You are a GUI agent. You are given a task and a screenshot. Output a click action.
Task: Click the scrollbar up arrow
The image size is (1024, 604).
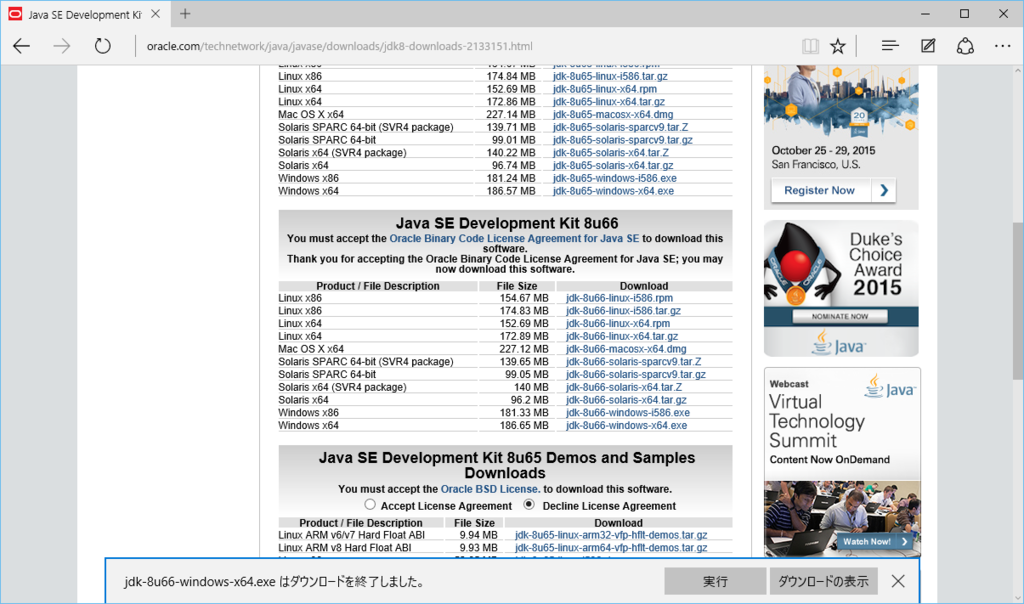tap(1018, 71)
